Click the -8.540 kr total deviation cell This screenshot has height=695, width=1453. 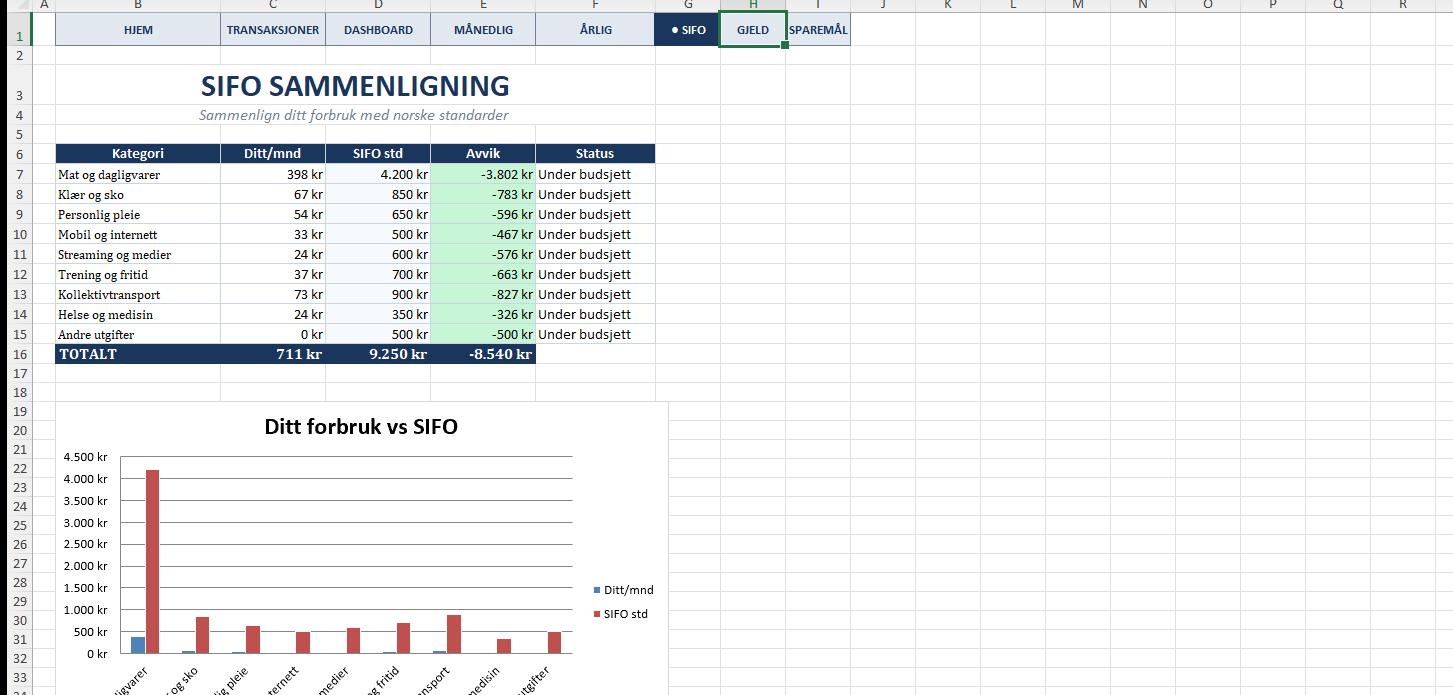pos(483,354)
